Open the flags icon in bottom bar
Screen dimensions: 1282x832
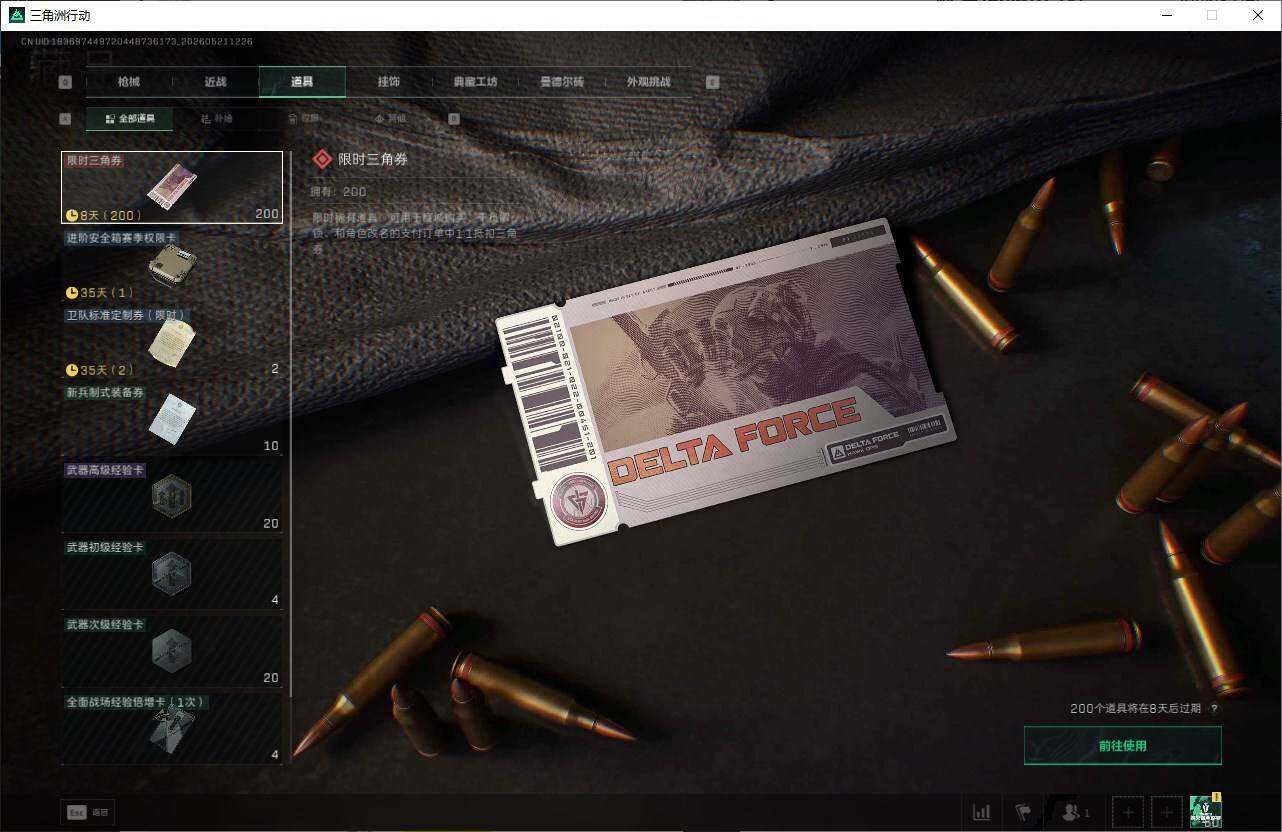pos(1023,813)
